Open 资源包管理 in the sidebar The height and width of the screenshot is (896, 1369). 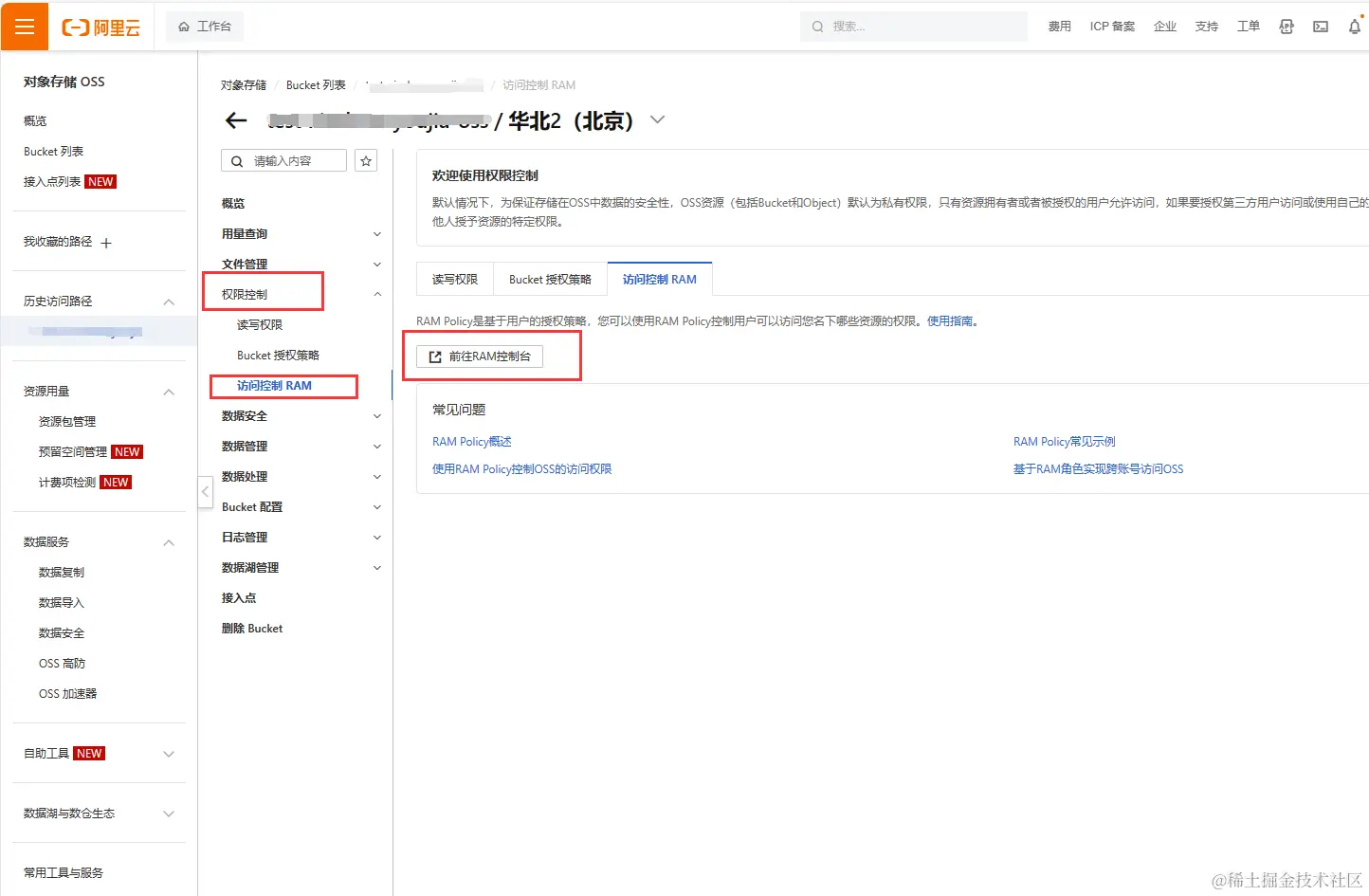pos(67,422)
